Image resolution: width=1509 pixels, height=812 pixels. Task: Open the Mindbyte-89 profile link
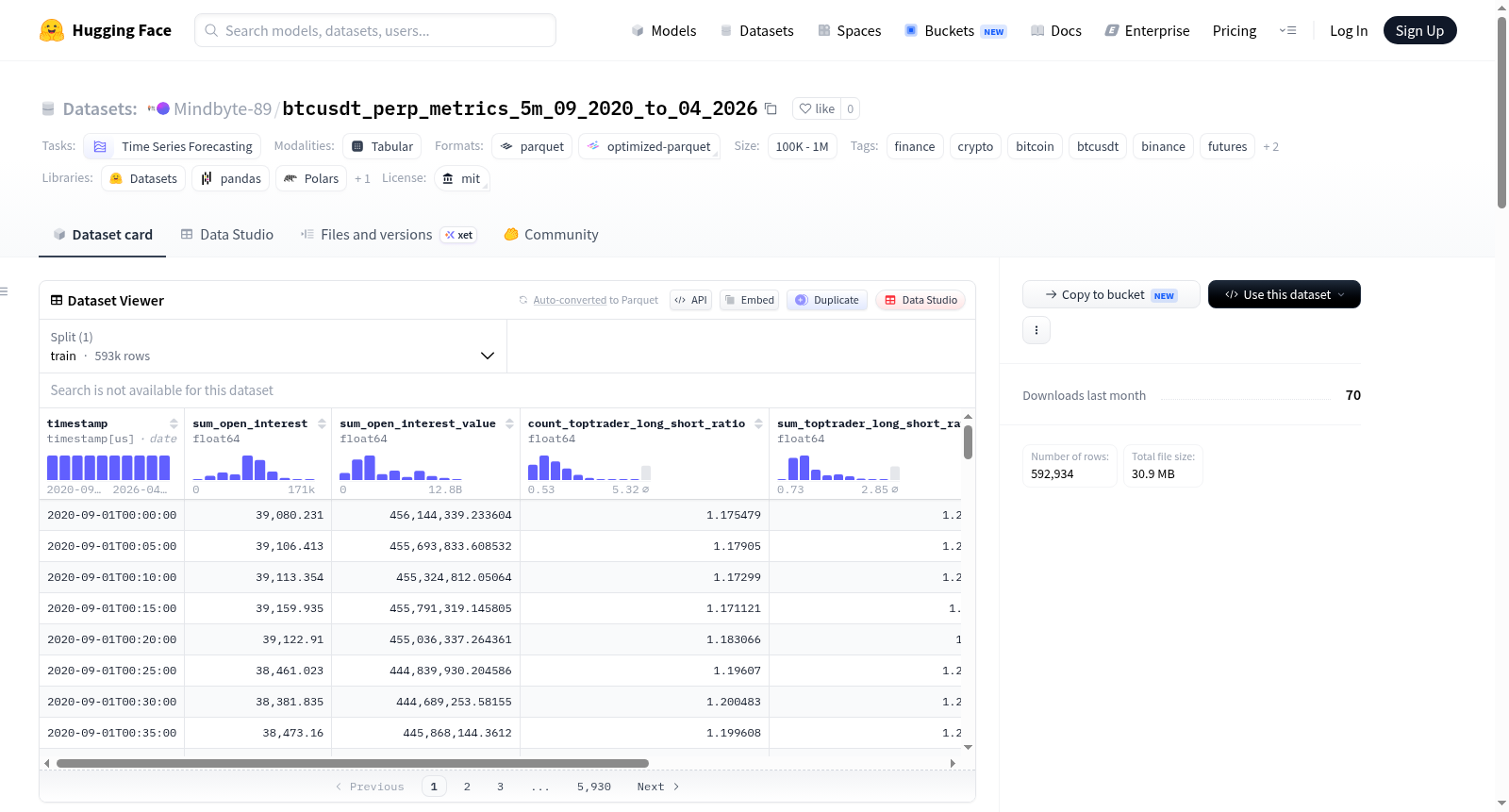pyautogui.click(x=223, y=108)
